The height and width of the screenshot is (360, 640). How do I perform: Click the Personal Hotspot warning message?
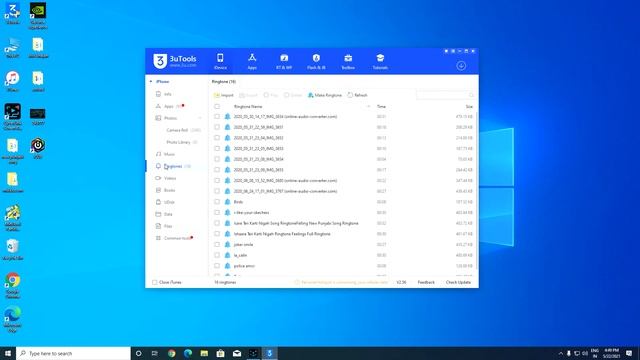coord(341,282)
